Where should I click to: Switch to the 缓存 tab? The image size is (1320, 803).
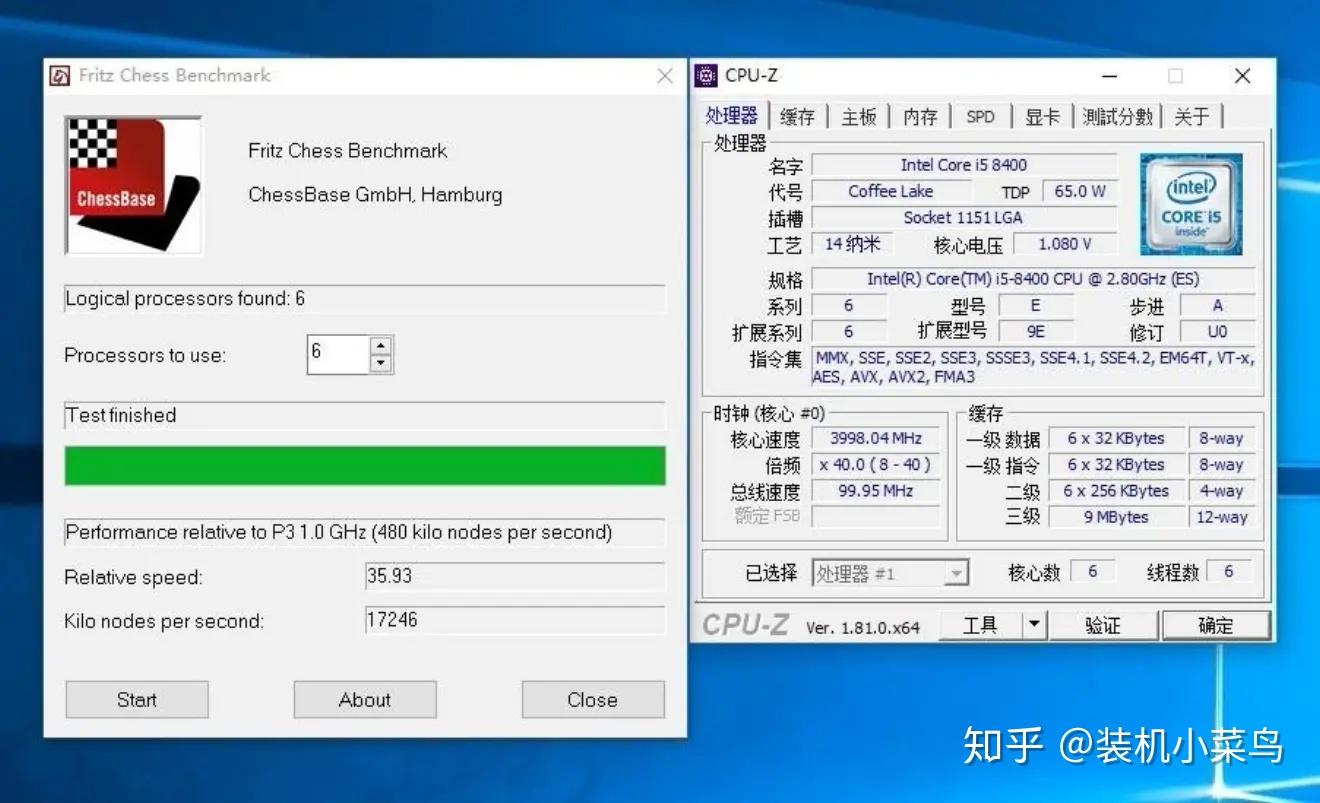[797, 115]
